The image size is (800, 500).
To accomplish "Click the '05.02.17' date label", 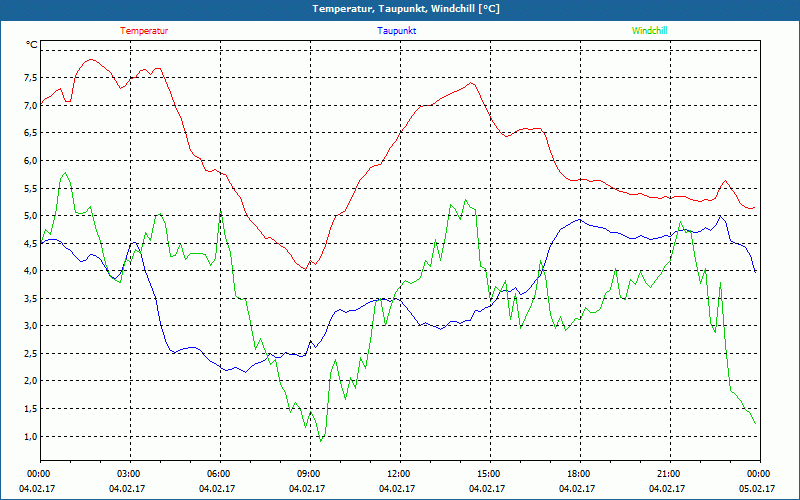I will click(757, 488).
